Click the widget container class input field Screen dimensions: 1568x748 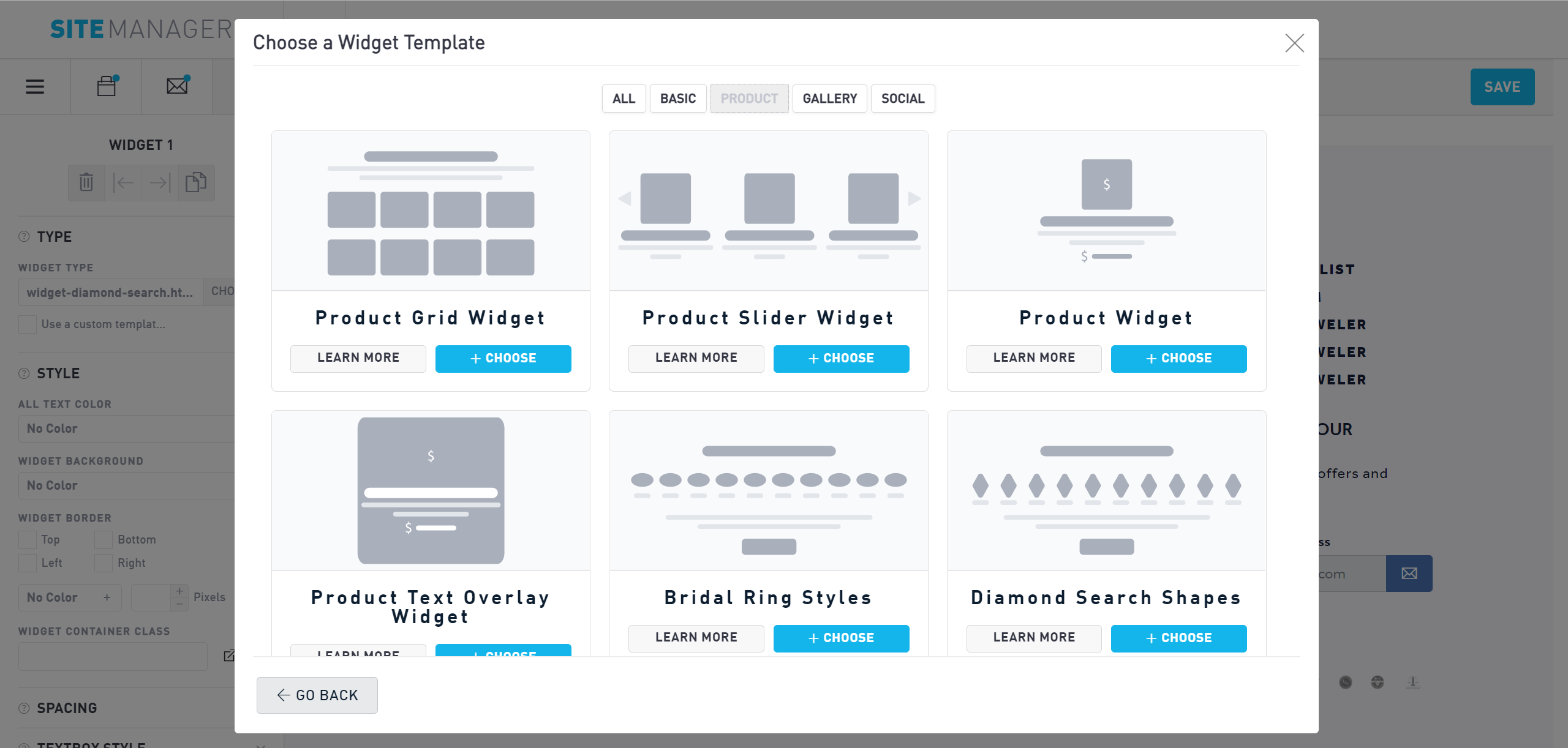(112, 656)
